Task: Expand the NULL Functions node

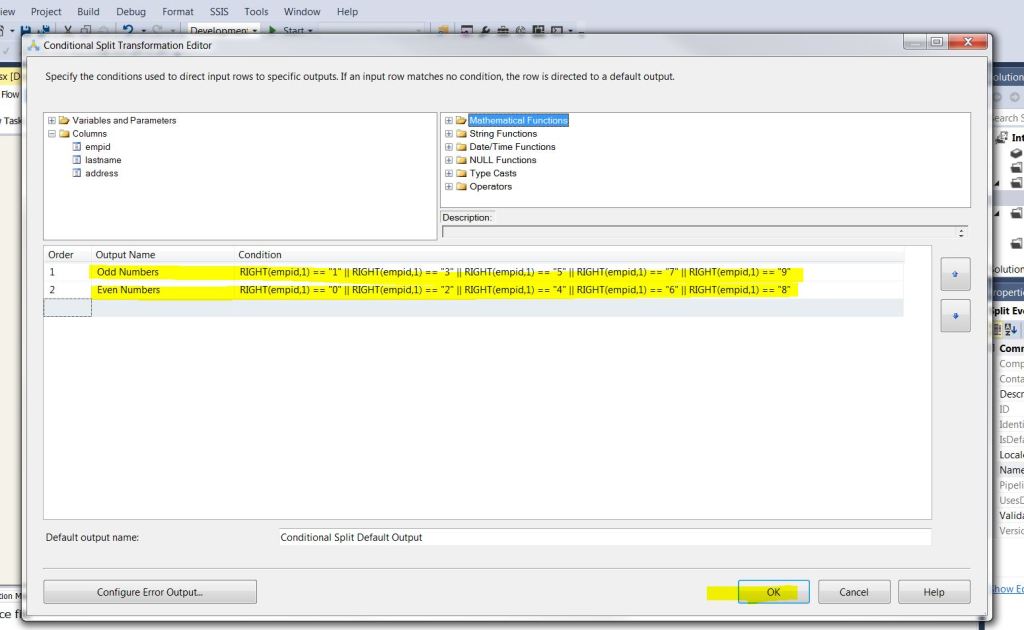Action: [449, 160]
